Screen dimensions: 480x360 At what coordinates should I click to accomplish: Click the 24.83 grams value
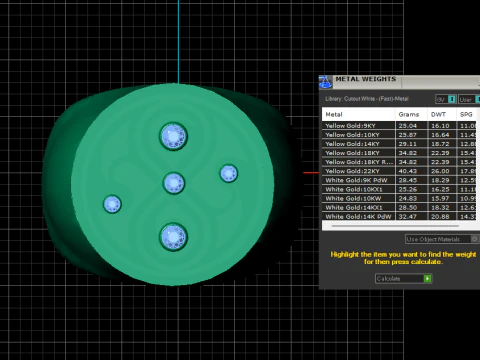pyautogui.click(x=408, y=198)
